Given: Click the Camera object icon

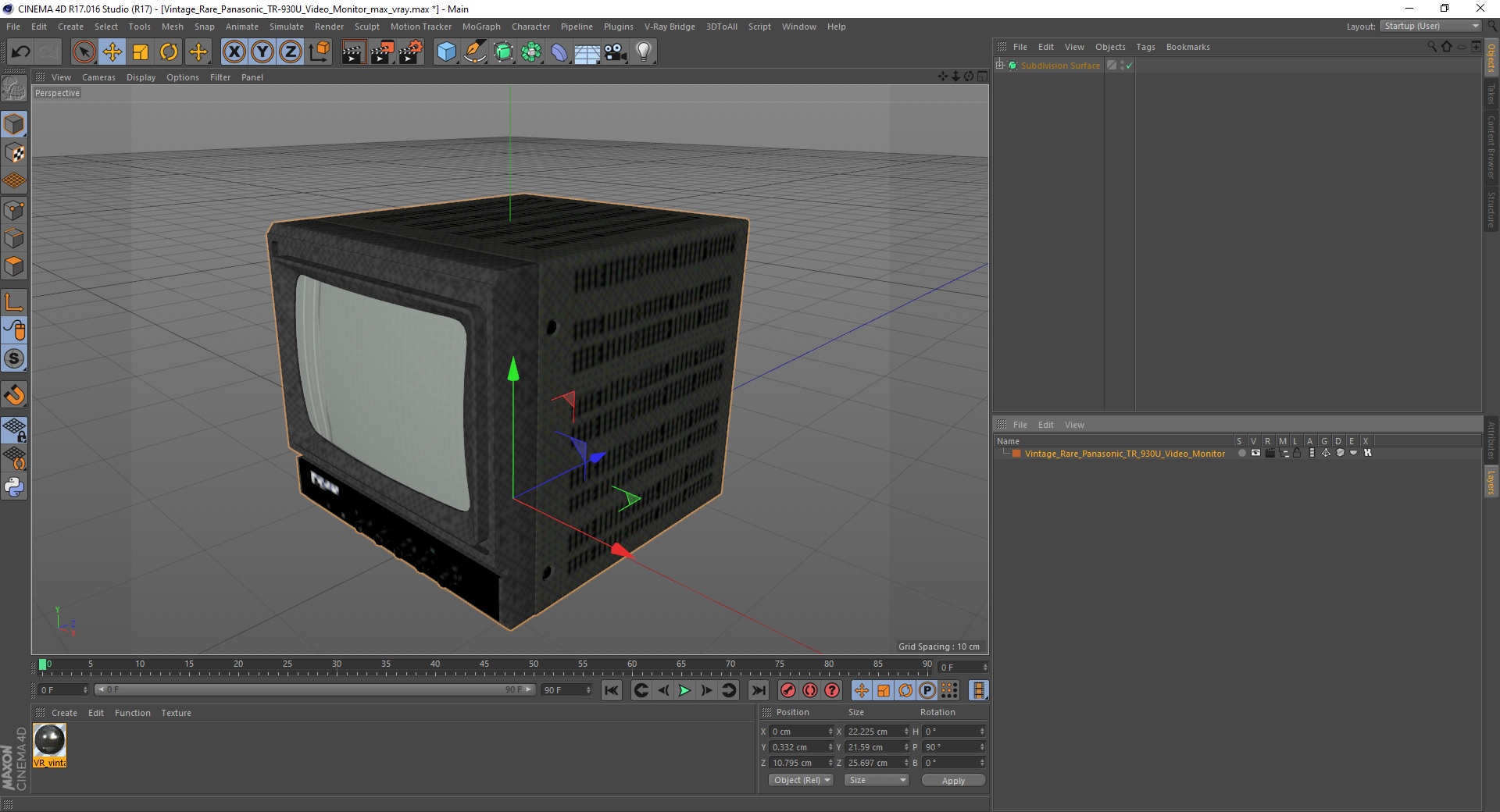Looking at the screenshot, I should tap(616, 52).
